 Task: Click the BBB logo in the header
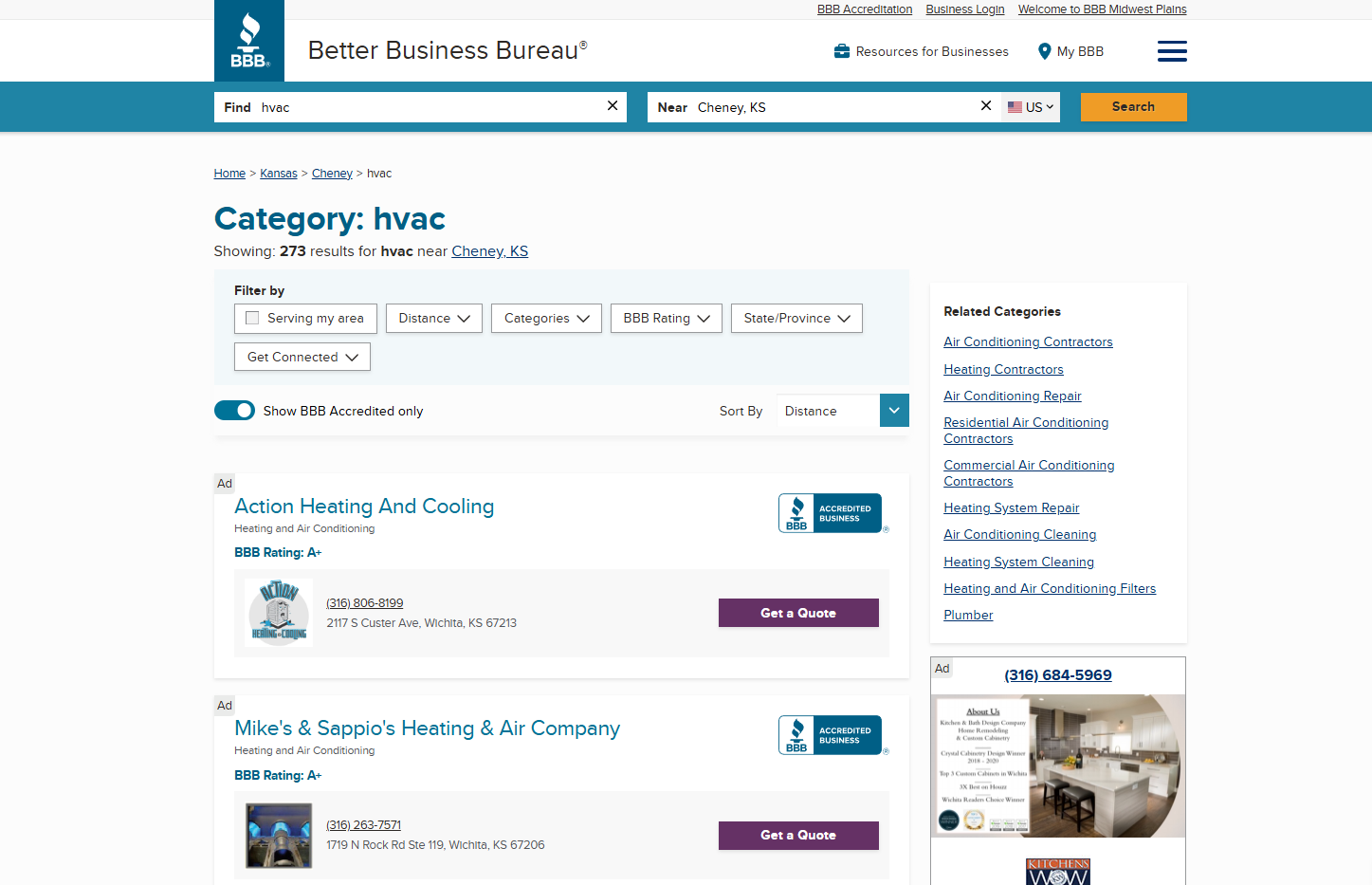coord(248,41)
